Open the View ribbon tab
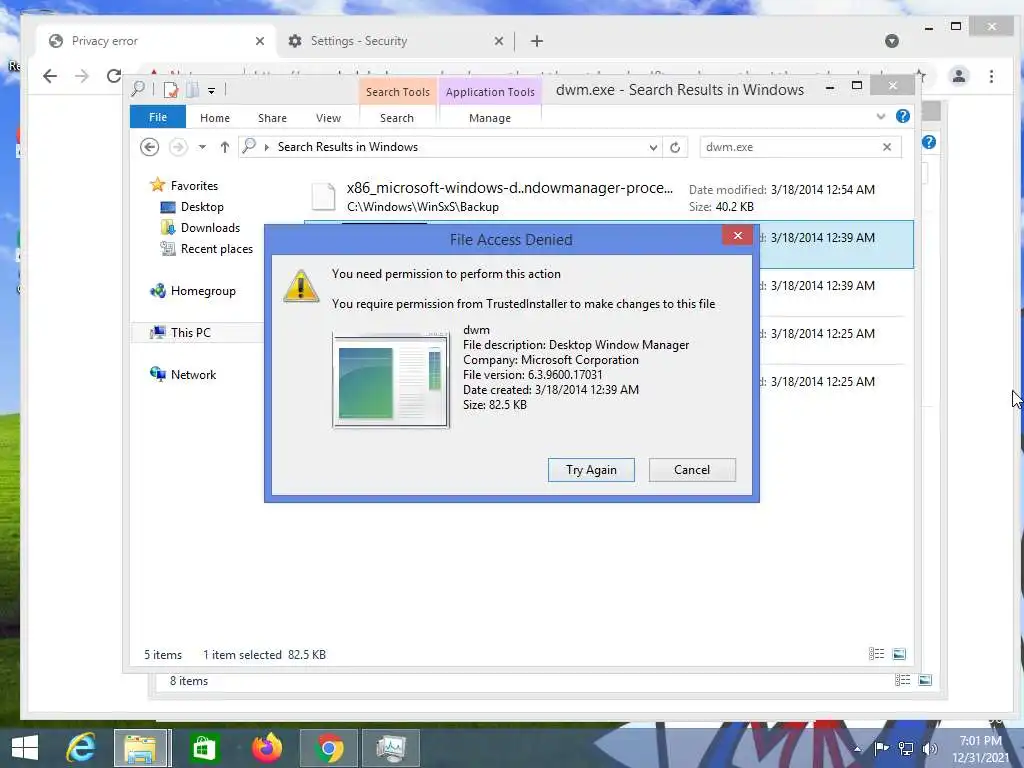1024x768 pixels. pos(328,118)
